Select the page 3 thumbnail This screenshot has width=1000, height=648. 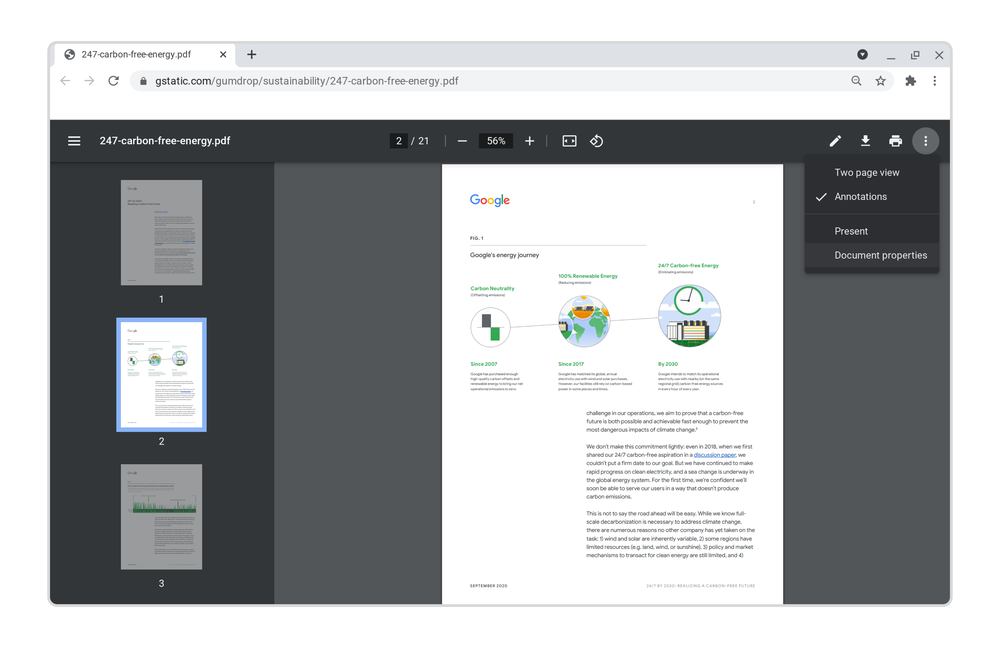click(x=161, y=517)
